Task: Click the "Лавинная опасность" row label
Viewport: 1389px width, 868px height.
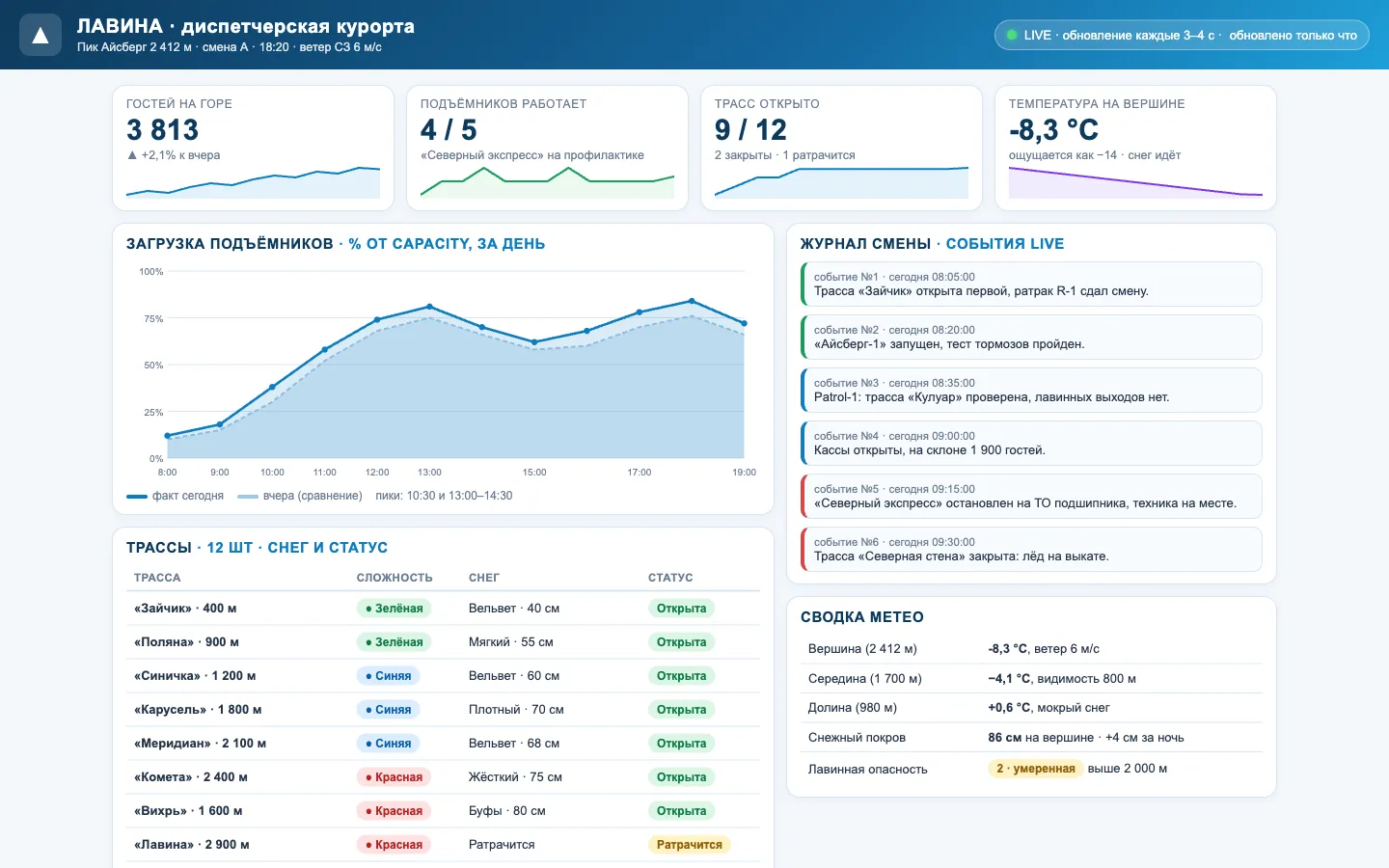Action: (868, 770)
